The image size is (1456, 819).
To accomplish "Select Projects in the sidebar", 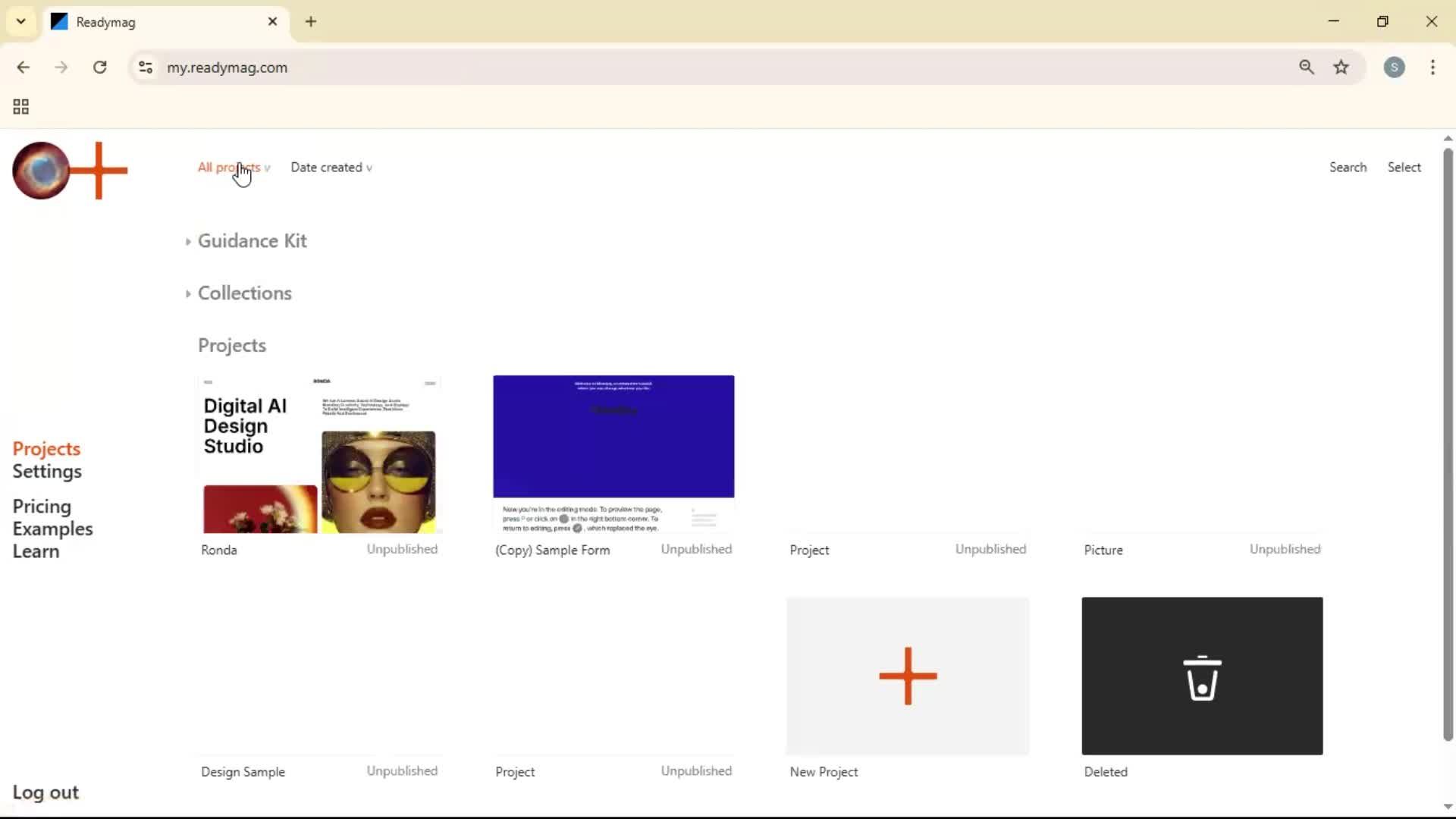I will 46,448.
